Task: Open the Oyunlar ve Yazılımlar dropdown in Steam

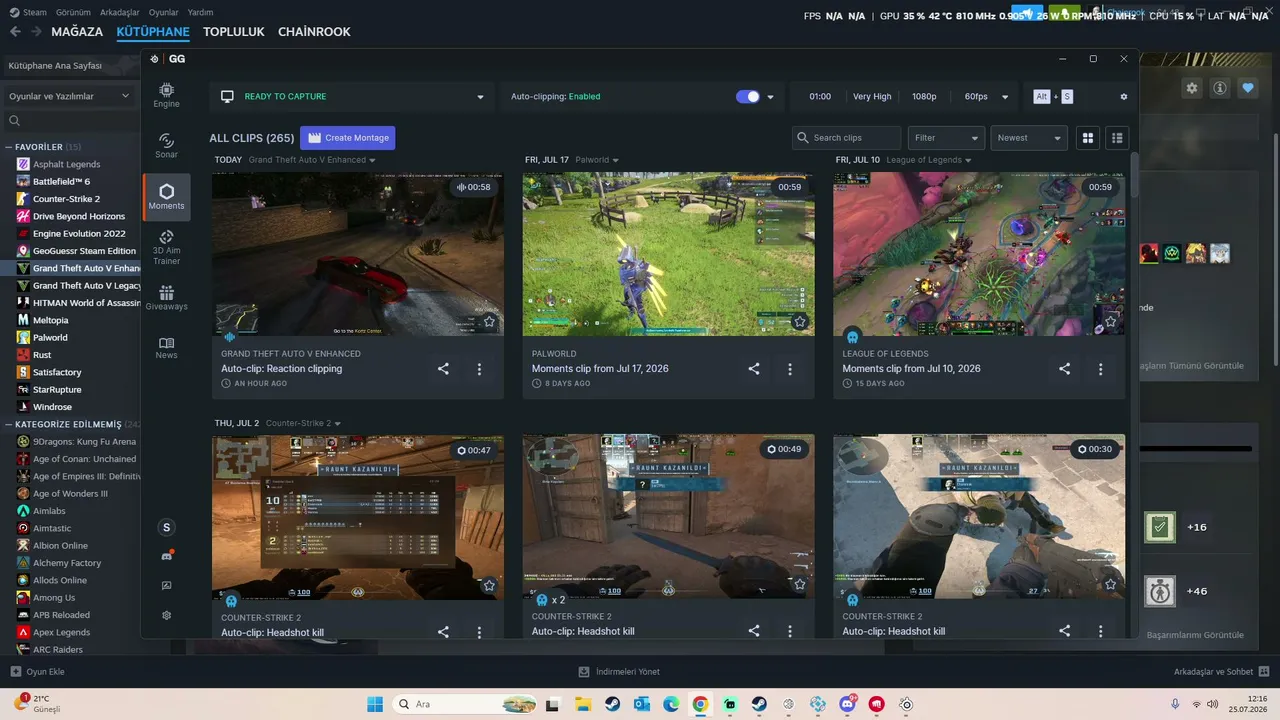Action: pyautogui.click(x=70, y=96)
